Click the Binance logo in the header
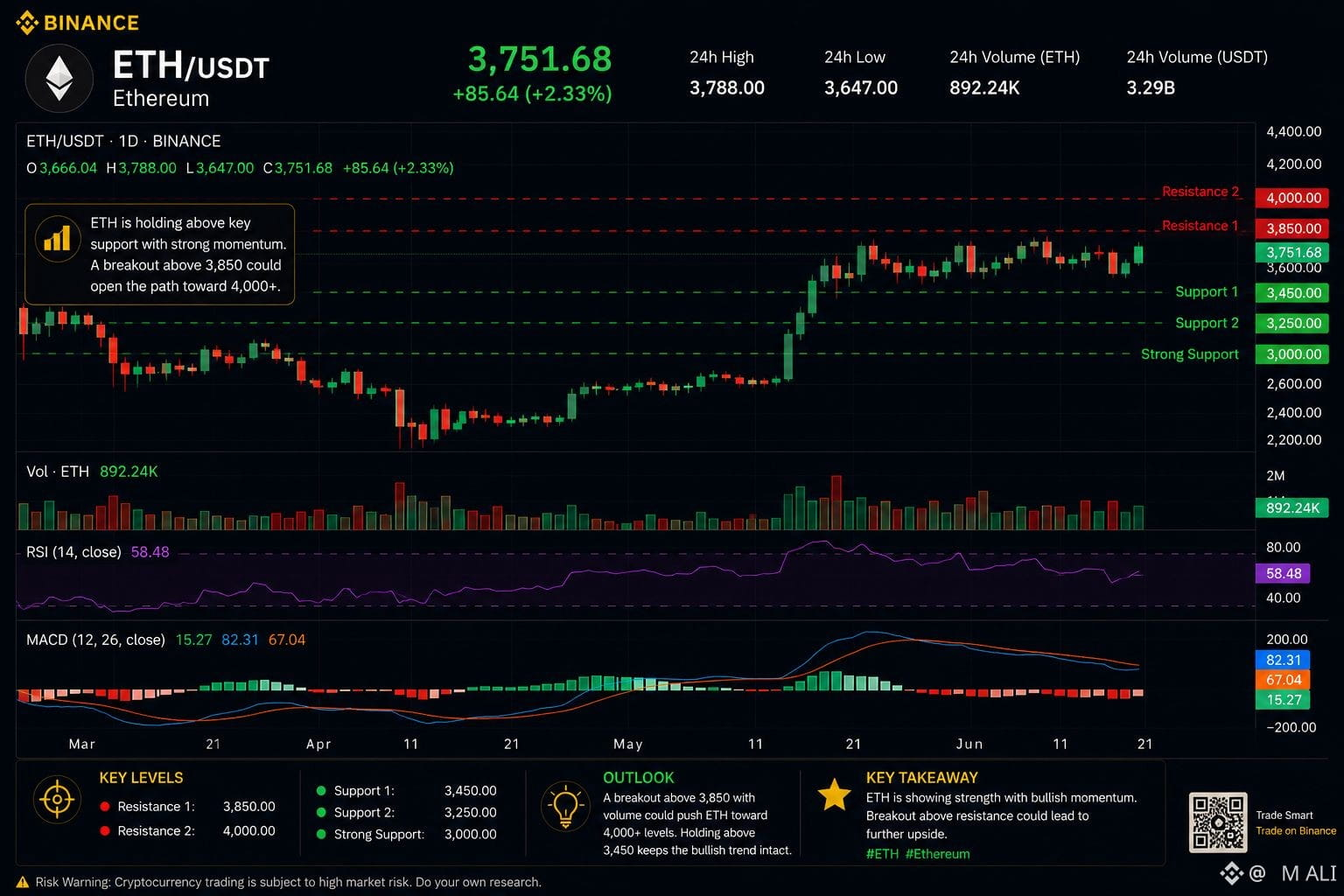The width and height of the screenshot is (1344, 896). click(78, 23)
